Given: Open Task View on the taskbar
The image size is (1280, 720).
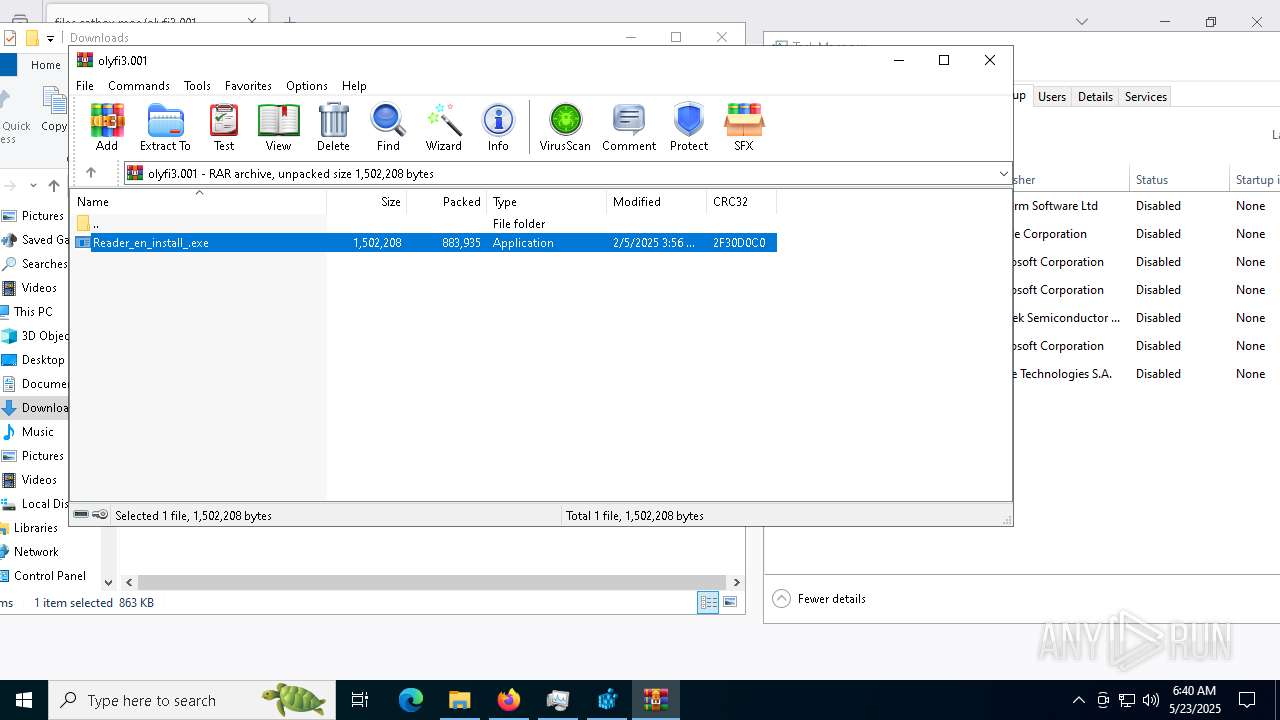Looking at the screenshot, I should pos(360,700).
